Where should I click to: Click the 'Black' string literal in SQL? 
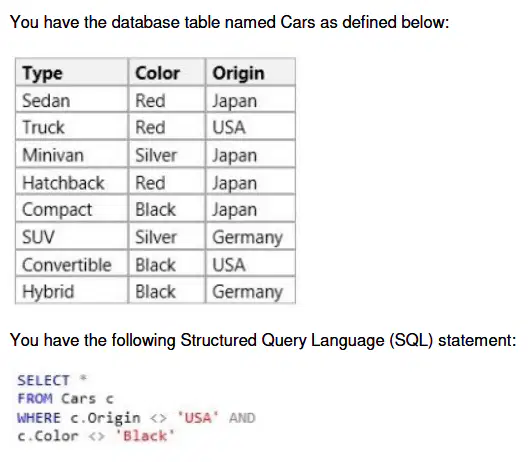[145, 436]
